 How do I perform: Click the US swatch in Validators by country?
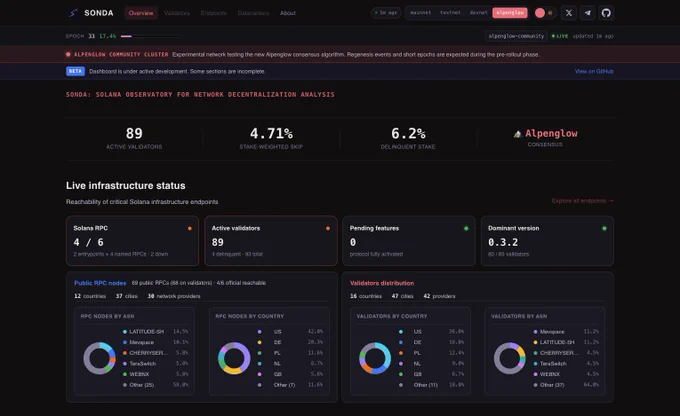[401, 331]
